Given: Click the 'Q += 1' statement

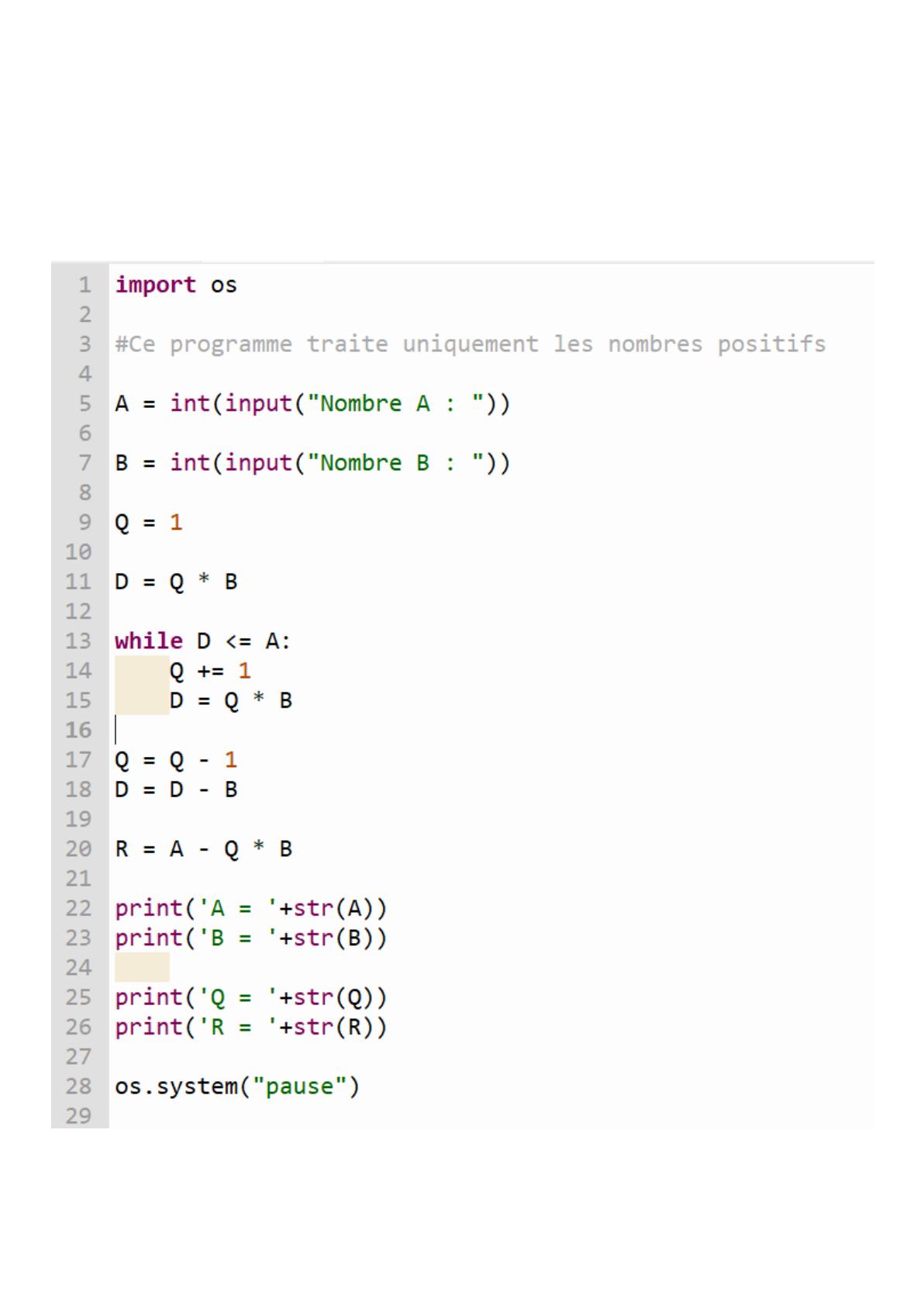Looking at the screenshot, I should click(x=210, y=671).
